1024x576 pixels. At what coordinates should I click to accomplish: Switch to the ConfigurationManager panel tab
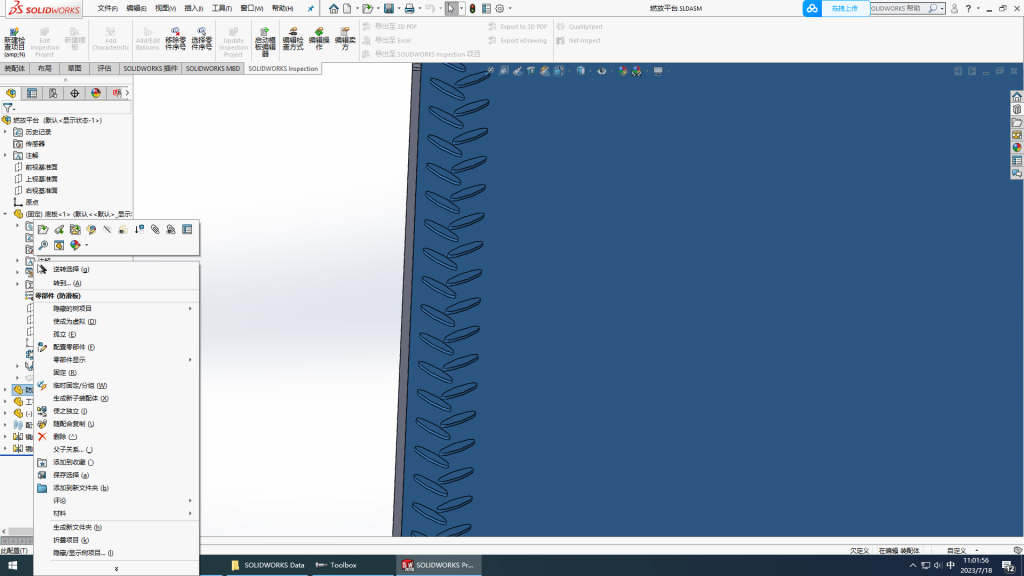(53, 93)
